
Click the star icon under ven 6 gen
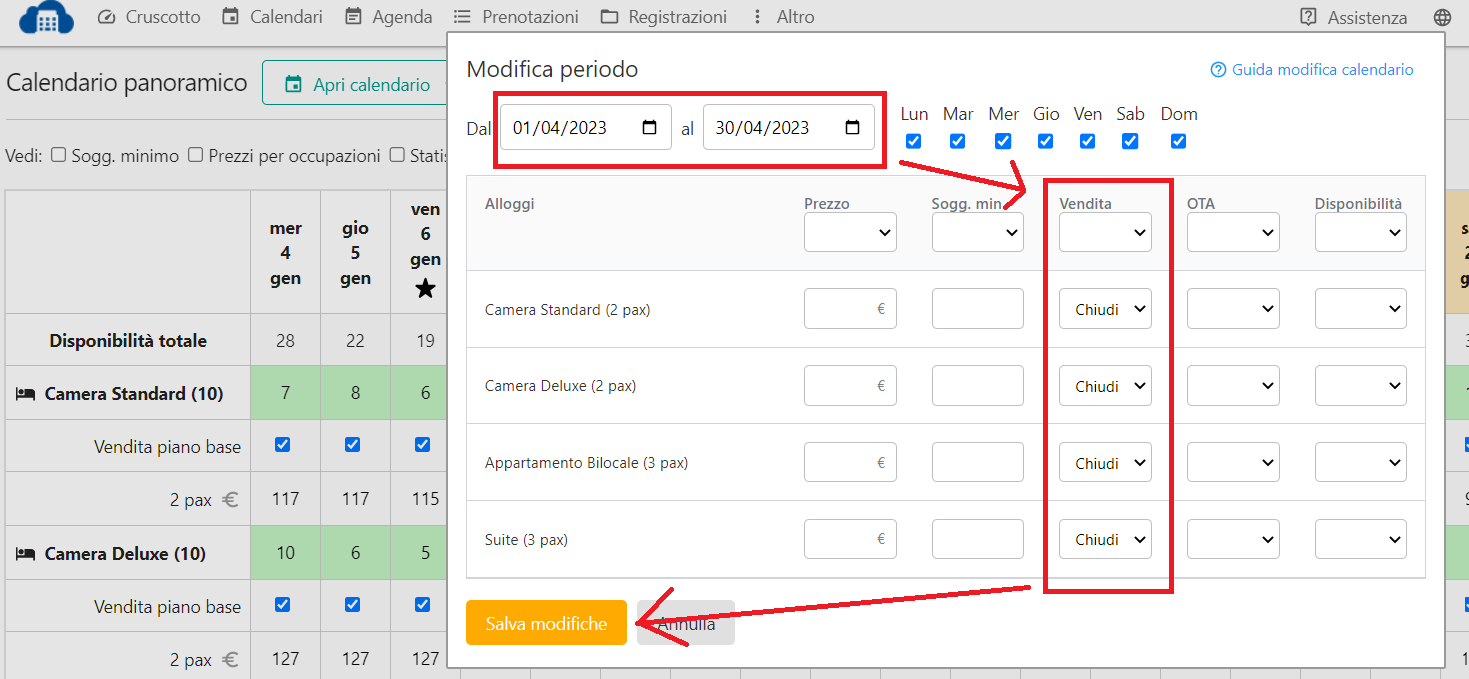point(425,289)
